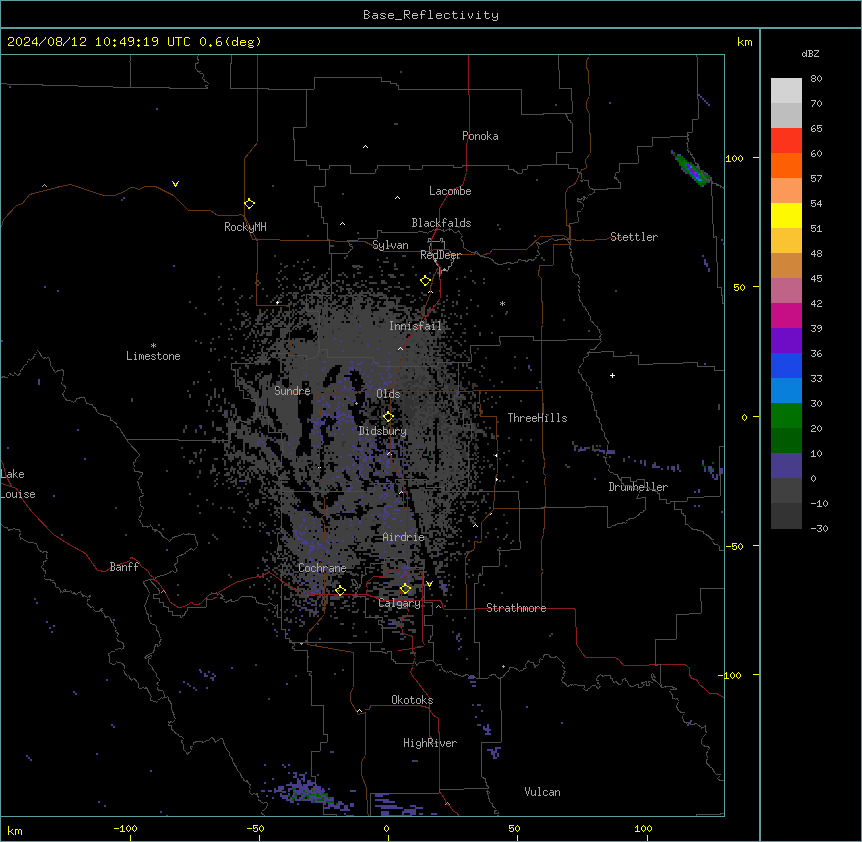Click the Calgary city label
The image size is (862, 842).
(399, 603)
